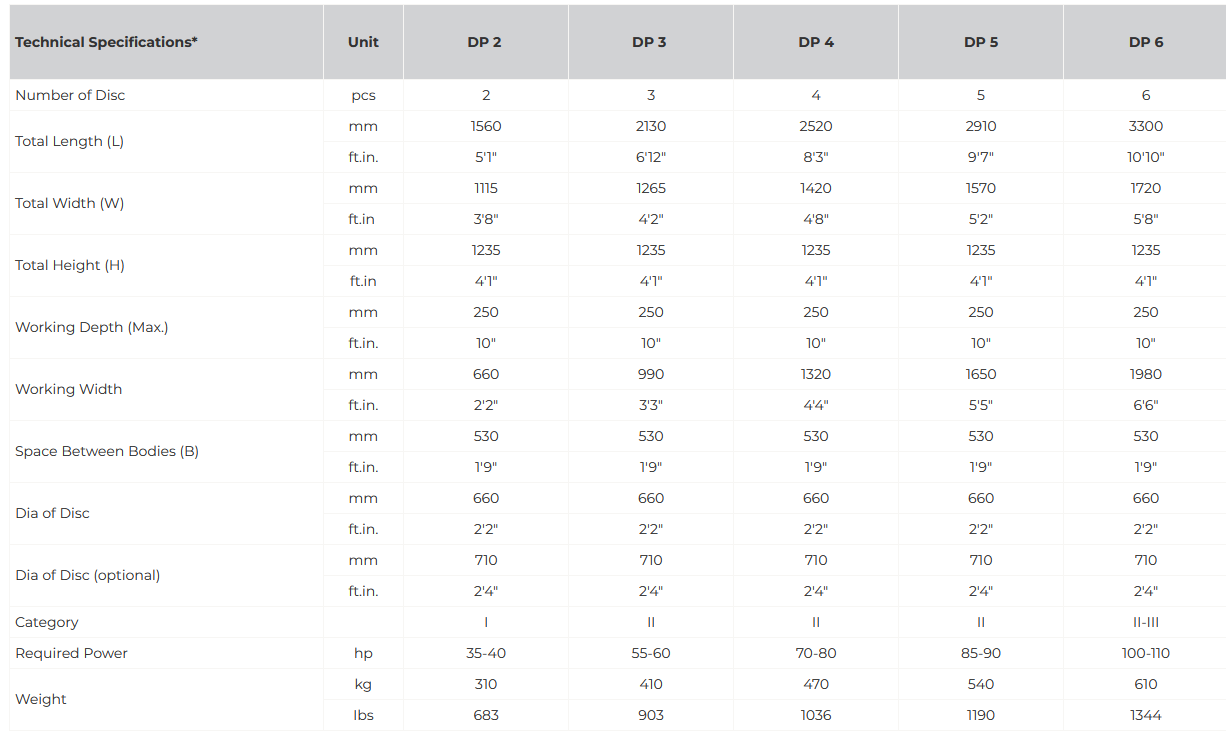Select DP 4 weight 1036 lbs value

pyautogui.click(x=816, y=715)
